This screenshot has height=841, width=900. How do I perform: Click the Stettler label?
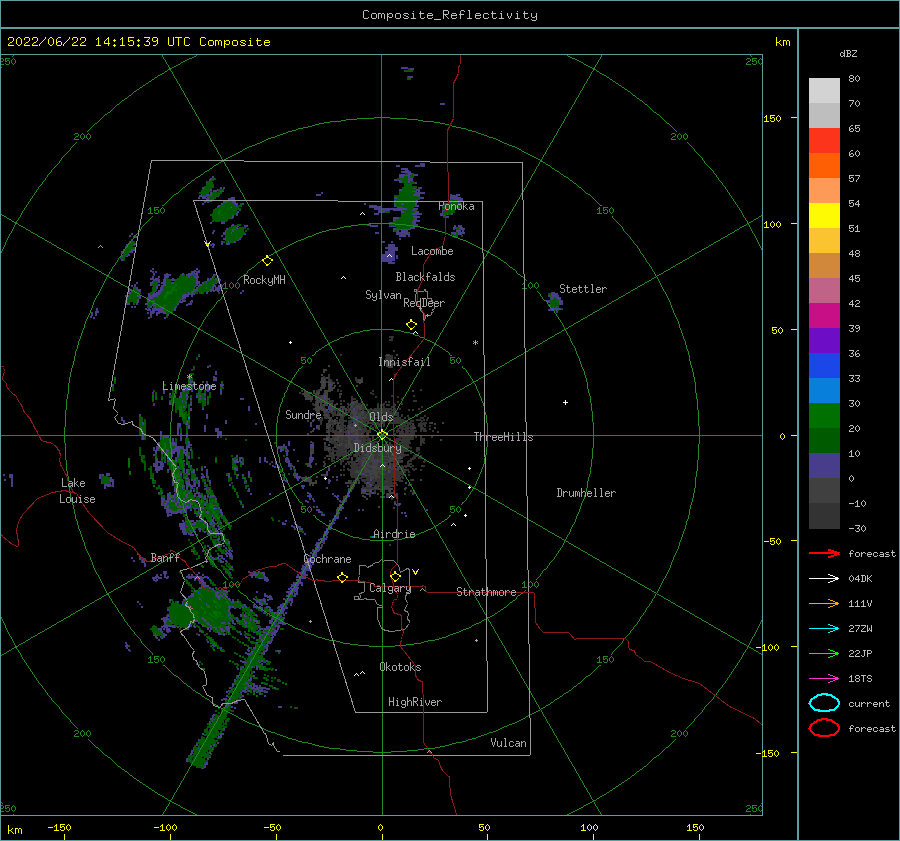[x=583, y=289]
